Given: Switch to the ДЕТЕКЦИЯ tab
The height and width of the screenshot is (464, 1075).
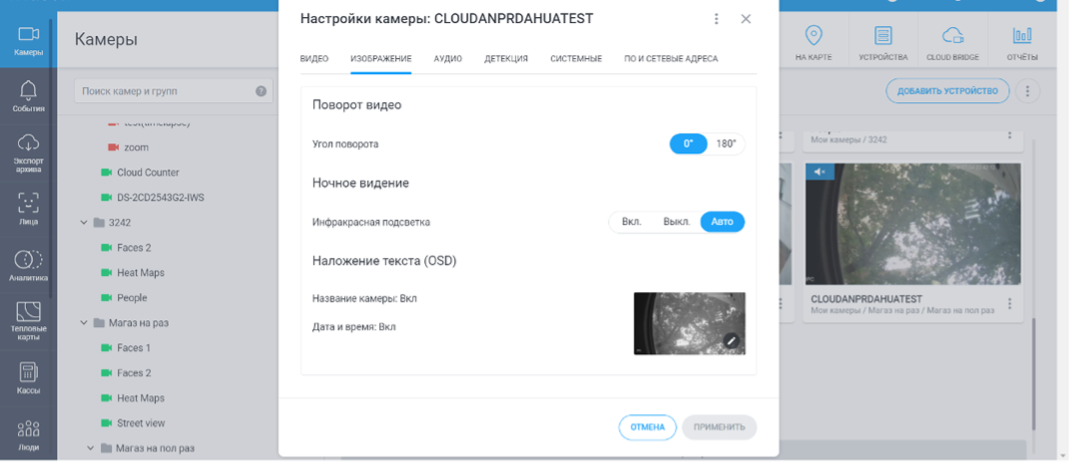Looking at the screenshot, I should coord(506,59).
